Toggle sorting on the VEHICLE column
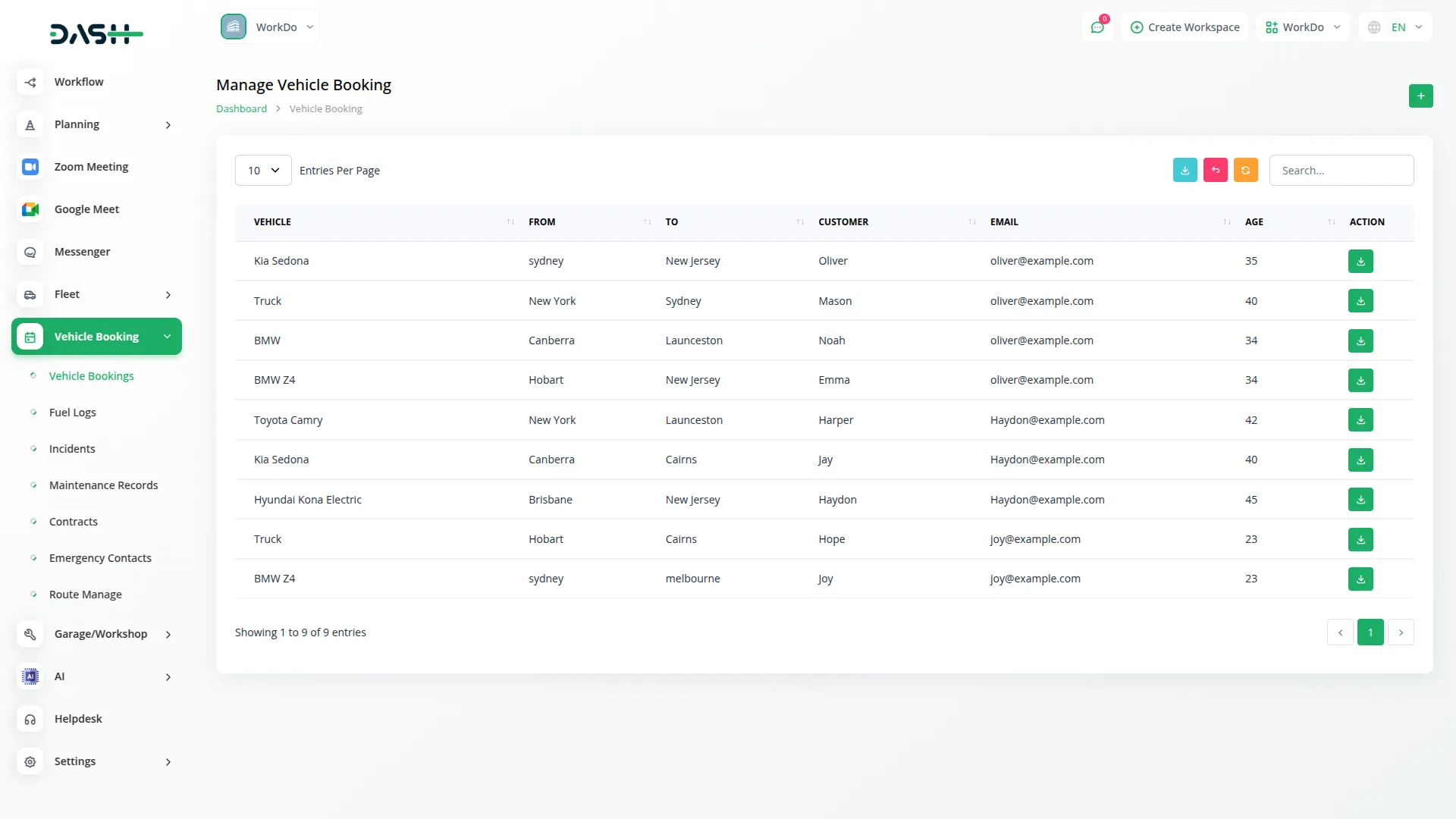Screen dimensions: 1456x819 pos(510,221)
